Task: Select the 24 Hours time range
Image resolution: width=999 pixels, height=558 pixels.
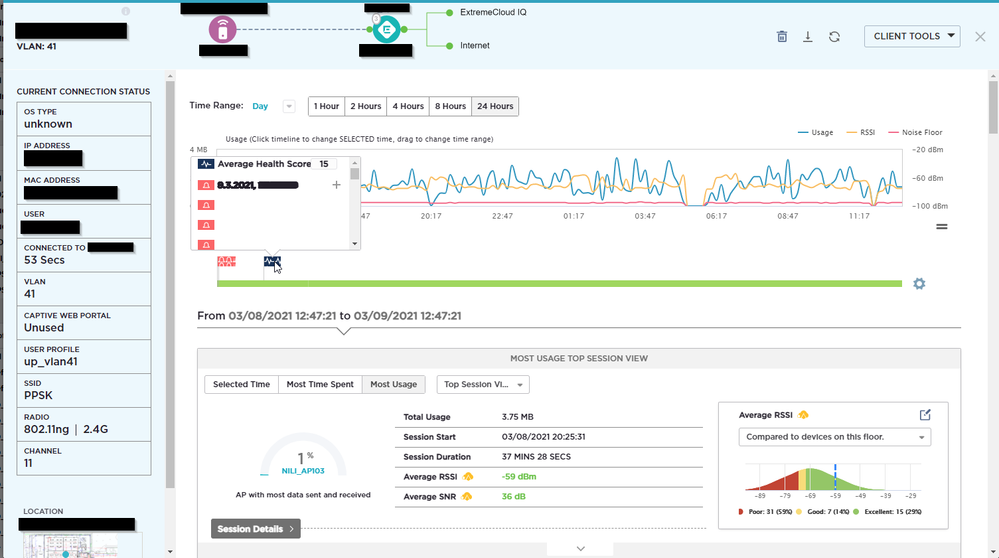Action: pyautogui.click(x=495, y=106)
